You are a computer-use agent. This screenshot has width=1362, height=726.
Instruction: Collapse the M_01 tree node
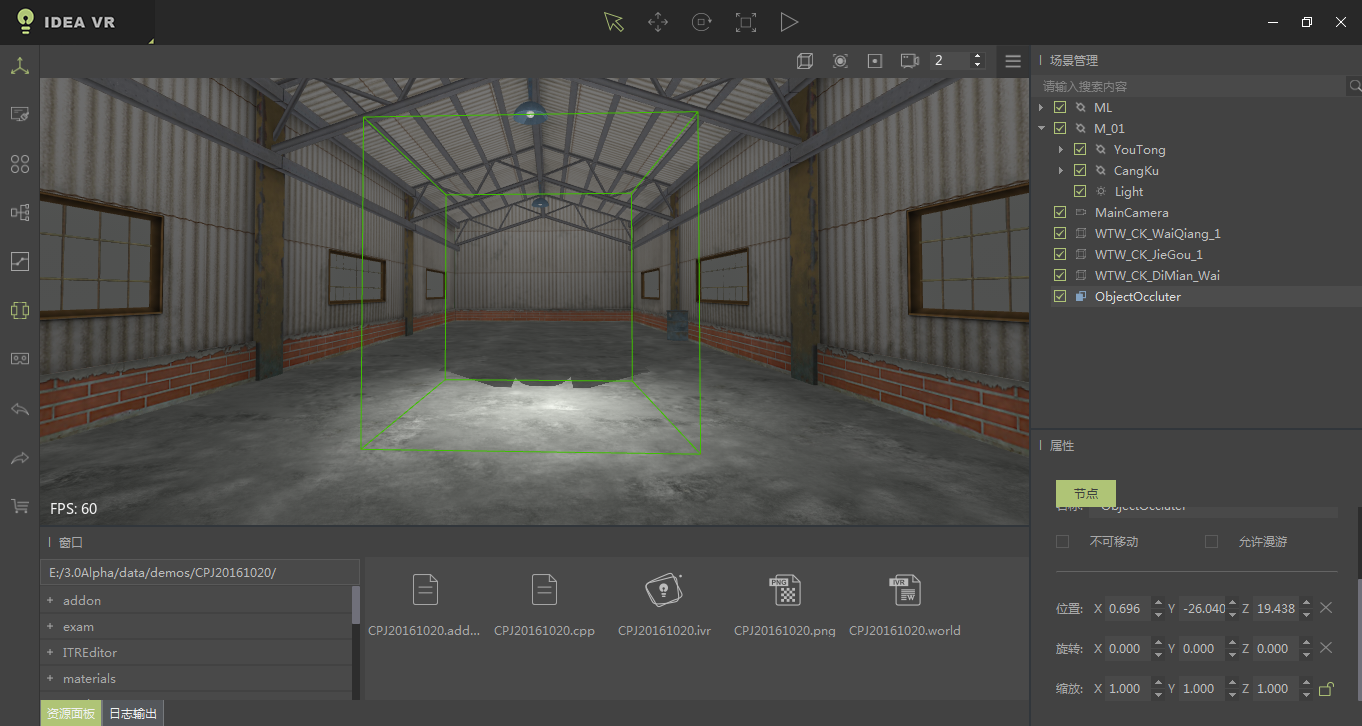[x=1041, y=129]
